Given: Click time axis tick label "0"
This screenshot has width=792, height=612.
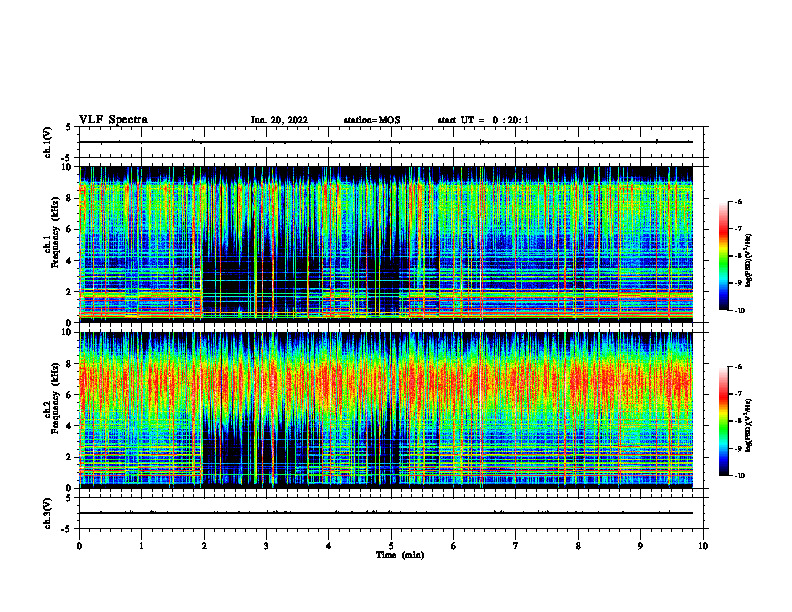Looking at the screenshot, I should [x=79, y=546].
